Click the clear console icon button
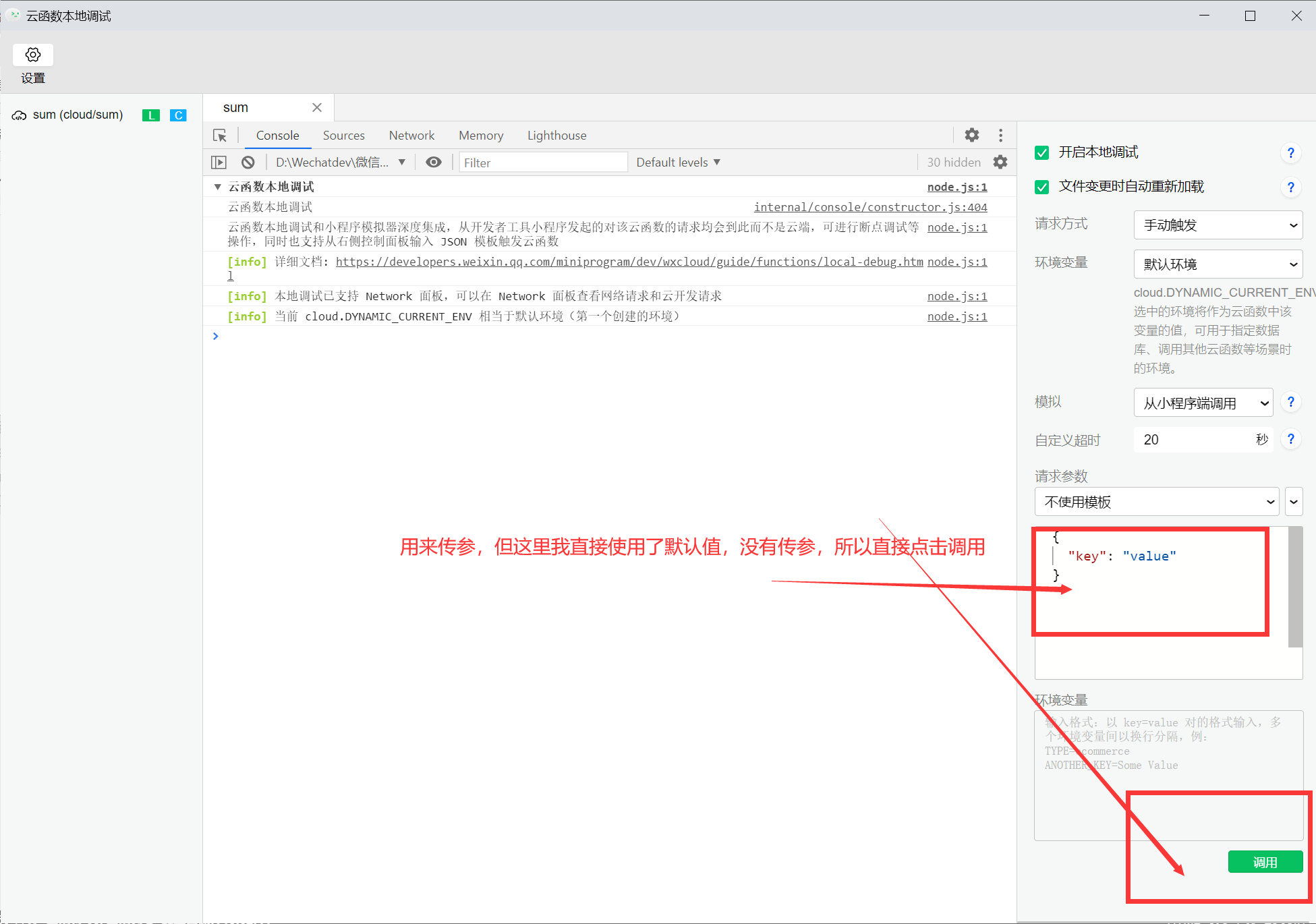This screenshot has width=1316, height=924. coord(250,162)
